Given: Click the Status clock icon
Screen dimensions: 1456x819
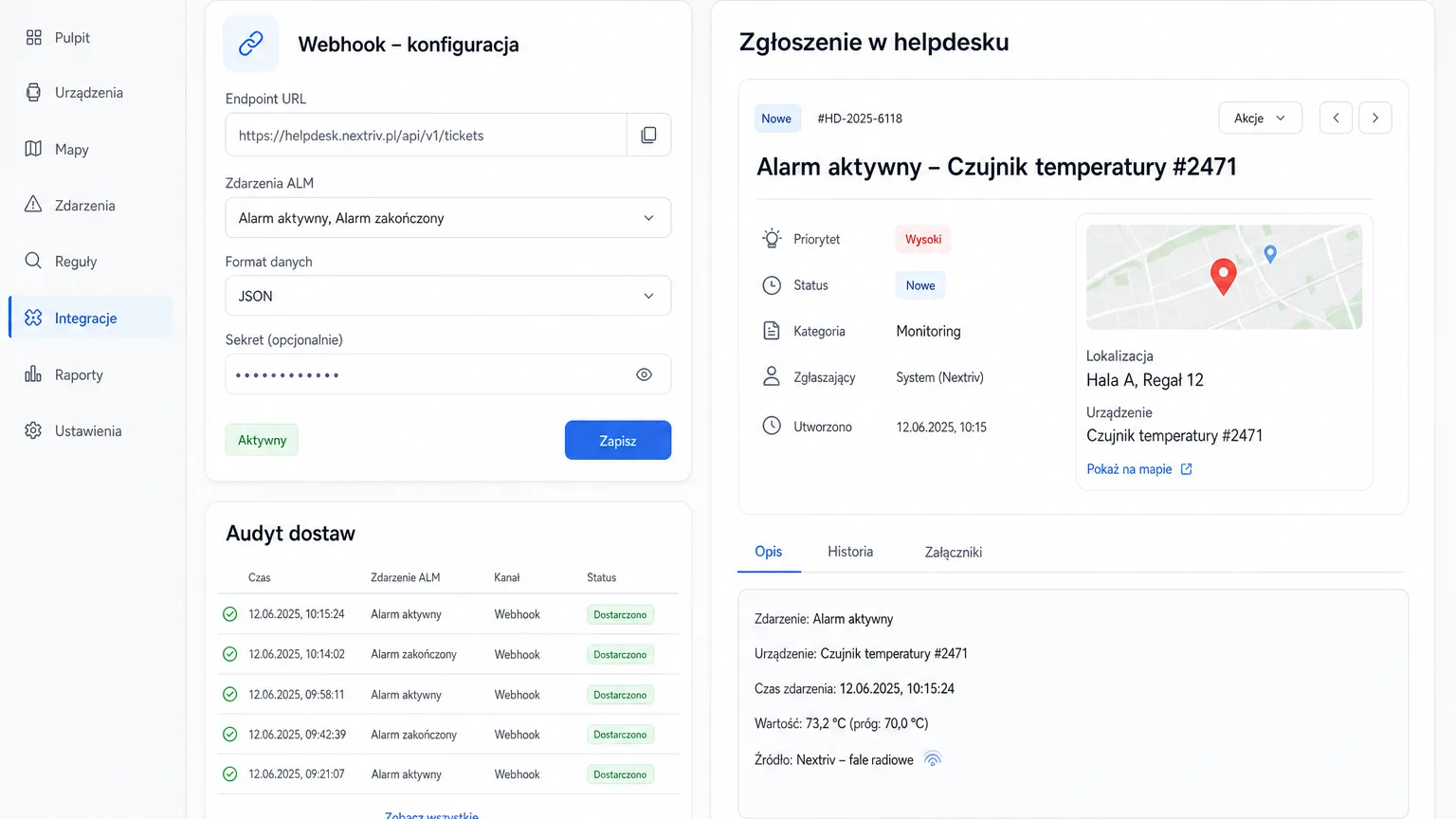Looking at the screenshot, I should (772, 285).
